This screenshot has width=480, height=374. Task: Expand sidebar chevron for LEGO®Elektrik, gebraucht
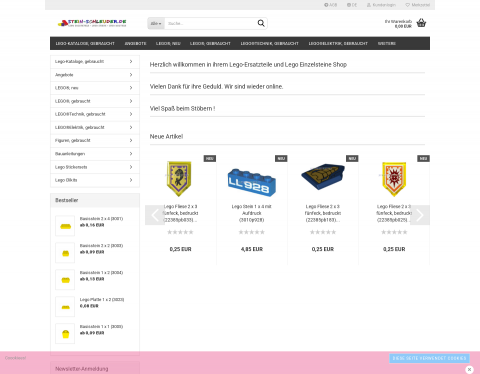pos(131,127)
